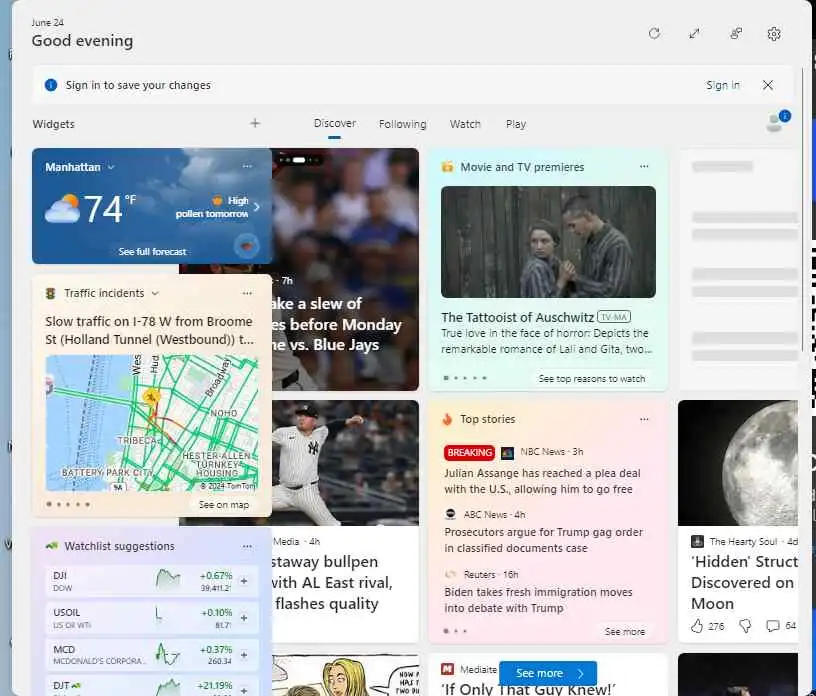Open the share feedback people icon
Viewport: 816px width, 696px height.
tap(735, 34)
